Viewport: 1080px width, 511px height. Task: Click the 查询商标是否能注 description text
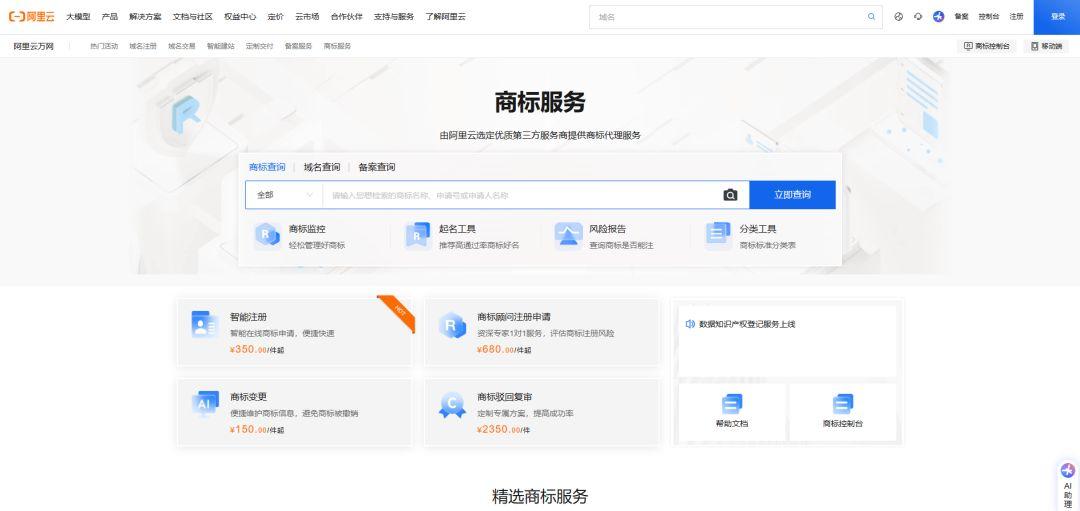coord(621,245)
